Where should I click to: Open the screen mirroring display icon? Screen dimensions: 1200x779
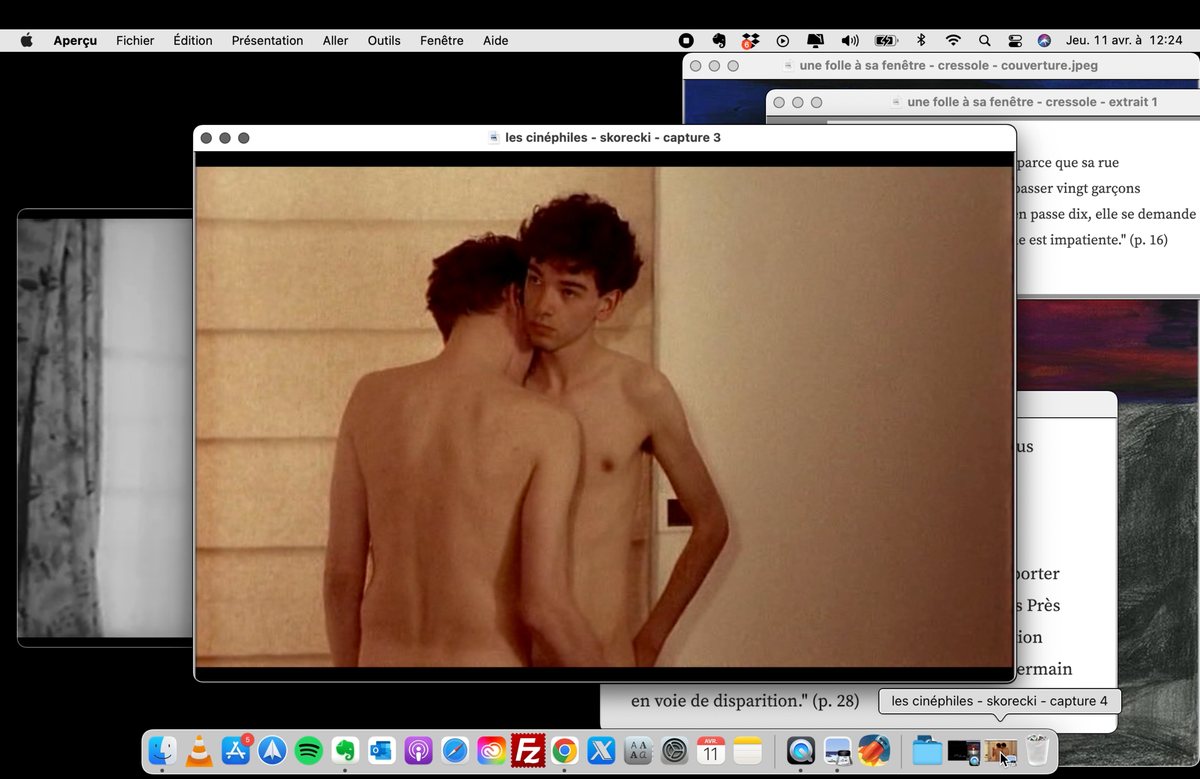pos(816,41)
